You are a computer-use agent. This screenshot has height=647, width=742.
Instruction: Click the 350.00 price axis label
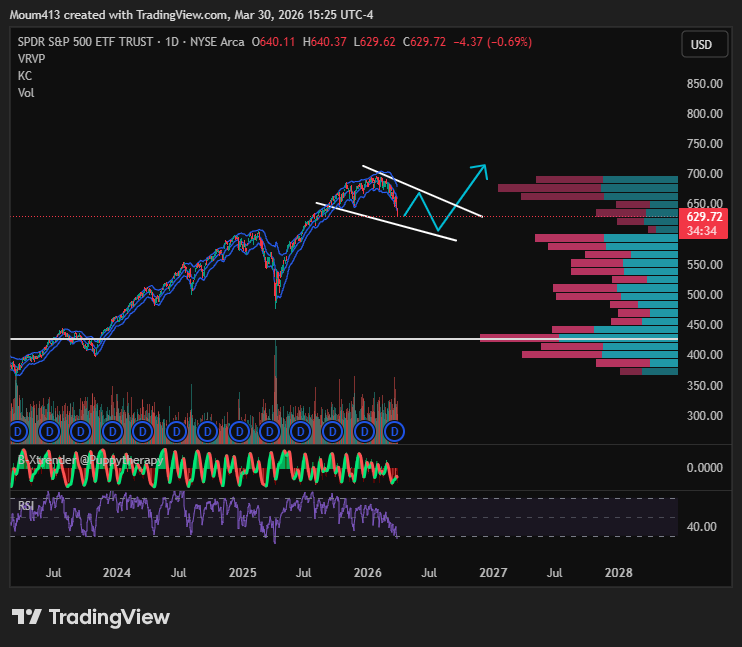click(x=705, y=386)
